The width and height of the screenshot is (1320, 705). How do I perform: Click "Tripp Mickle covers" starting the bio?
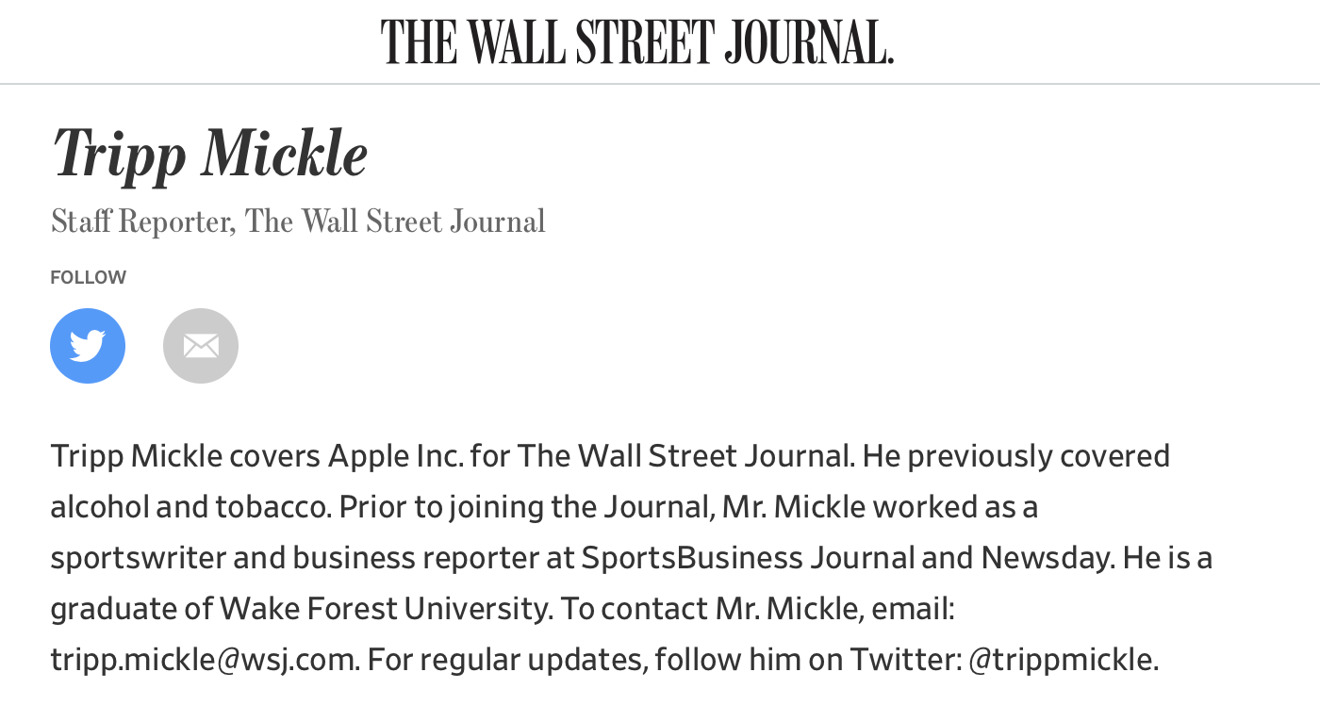click(186, 456)
